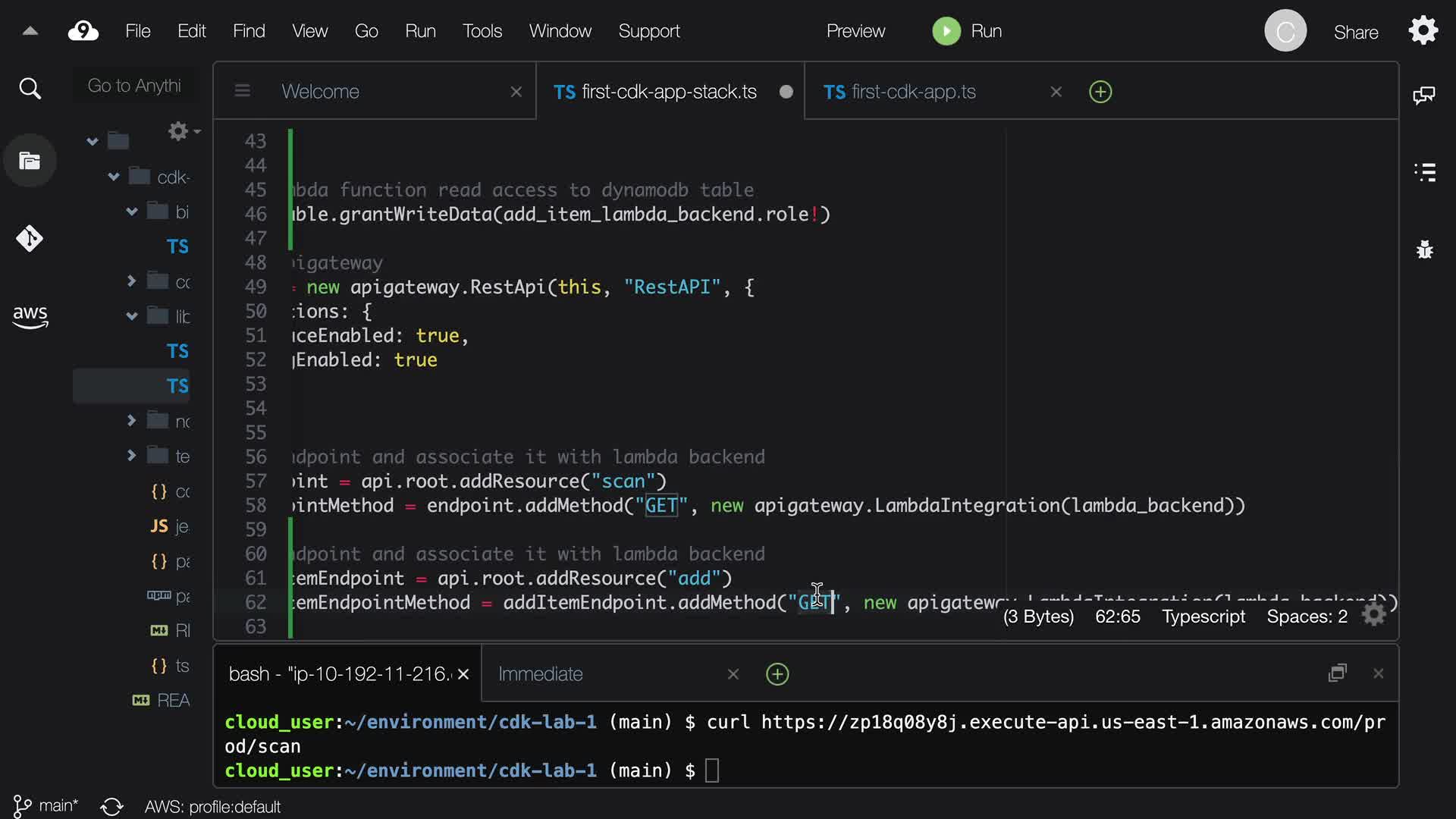
Task: Open preferences gear in top right
Action: click(x=1423, y=31)
